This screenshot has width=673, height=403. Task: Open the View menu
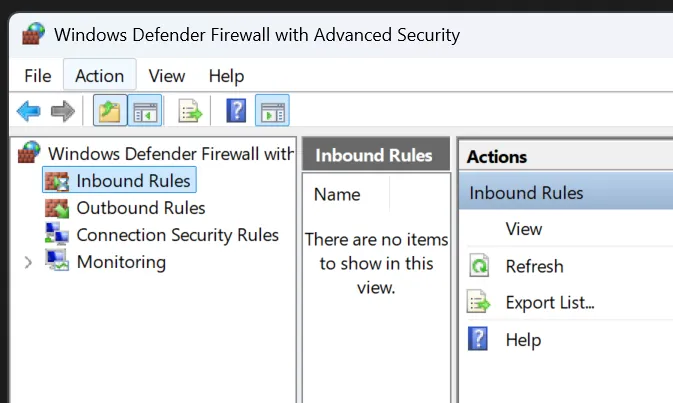click(167, 76)
